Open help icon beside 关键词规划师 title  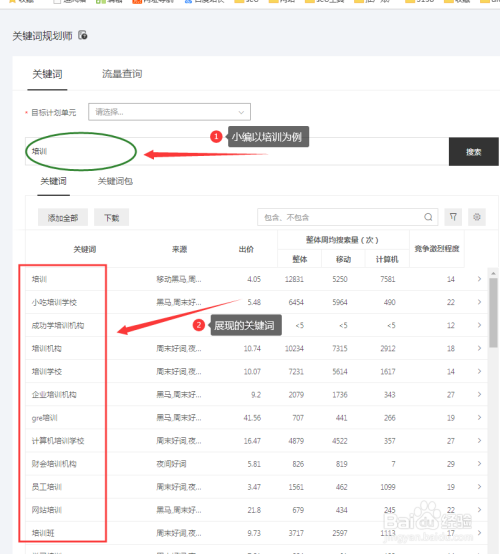coord(83,35)
